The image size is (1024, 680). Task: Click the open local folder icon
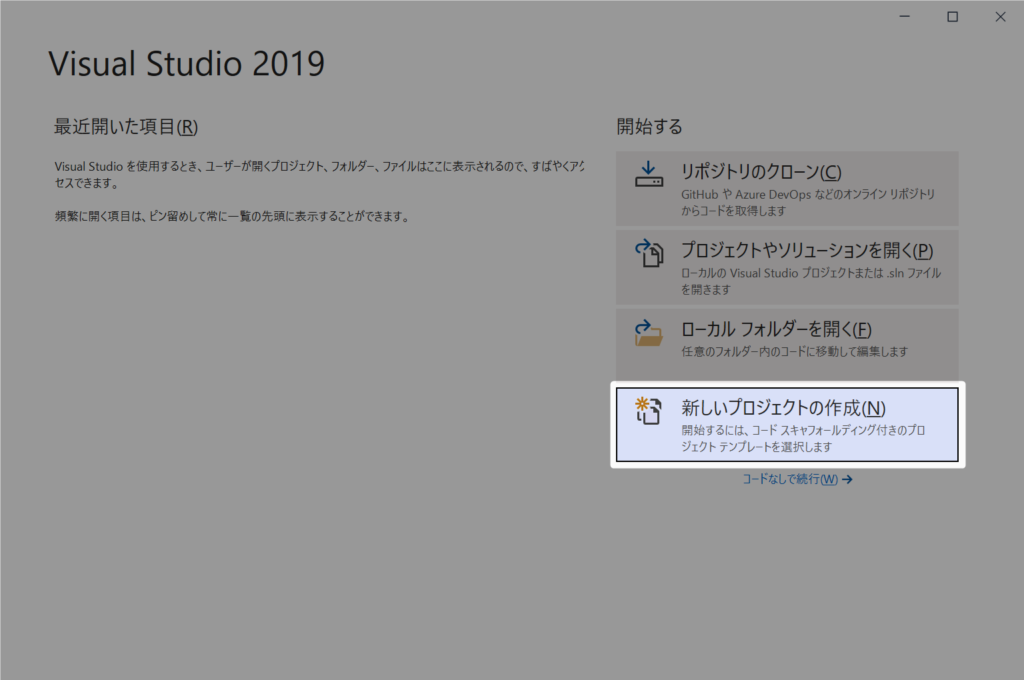pos(648,333)
